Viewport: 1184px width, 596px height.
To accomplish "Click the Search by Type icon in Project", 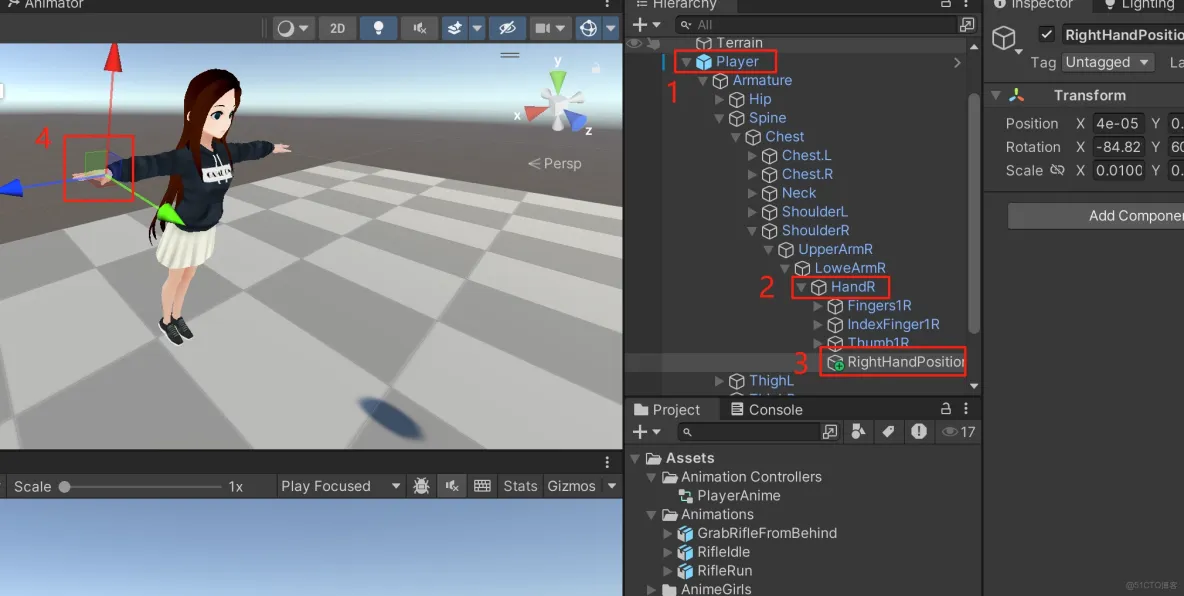I will point(859,432).
